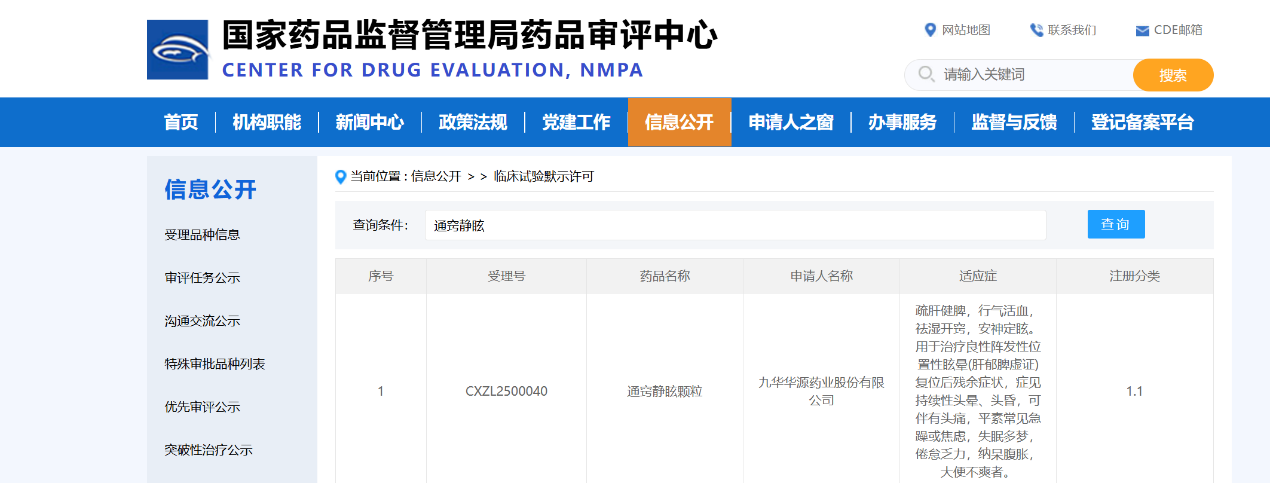Click the 信息公开 sidebar heading
The width and height of the screenshot is (1270, 483).
tap(210, 189)
